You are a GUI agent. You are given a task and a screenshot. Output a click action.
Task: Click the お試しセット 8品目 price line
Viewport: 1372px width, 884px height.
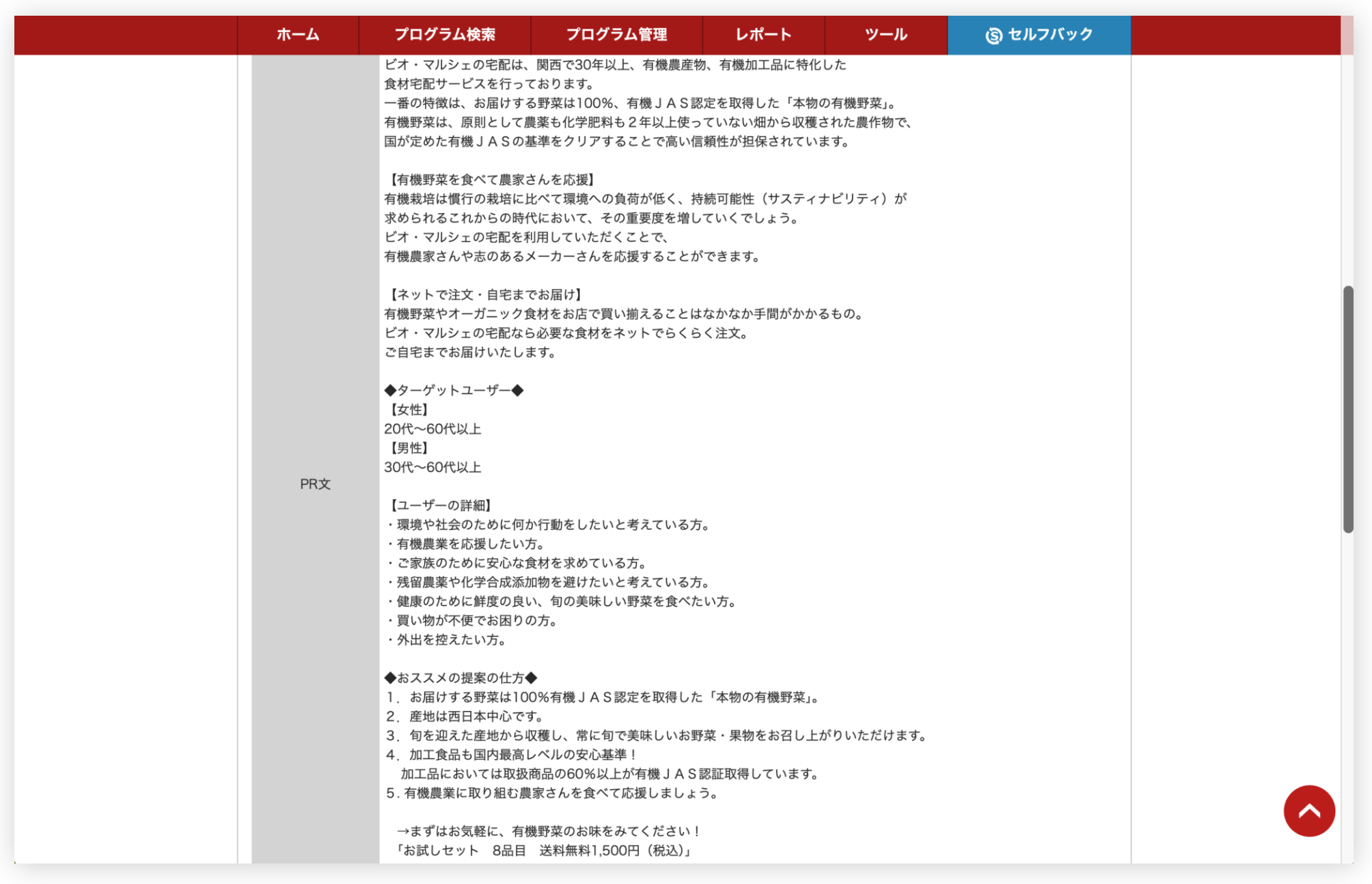tap(545, 851)
